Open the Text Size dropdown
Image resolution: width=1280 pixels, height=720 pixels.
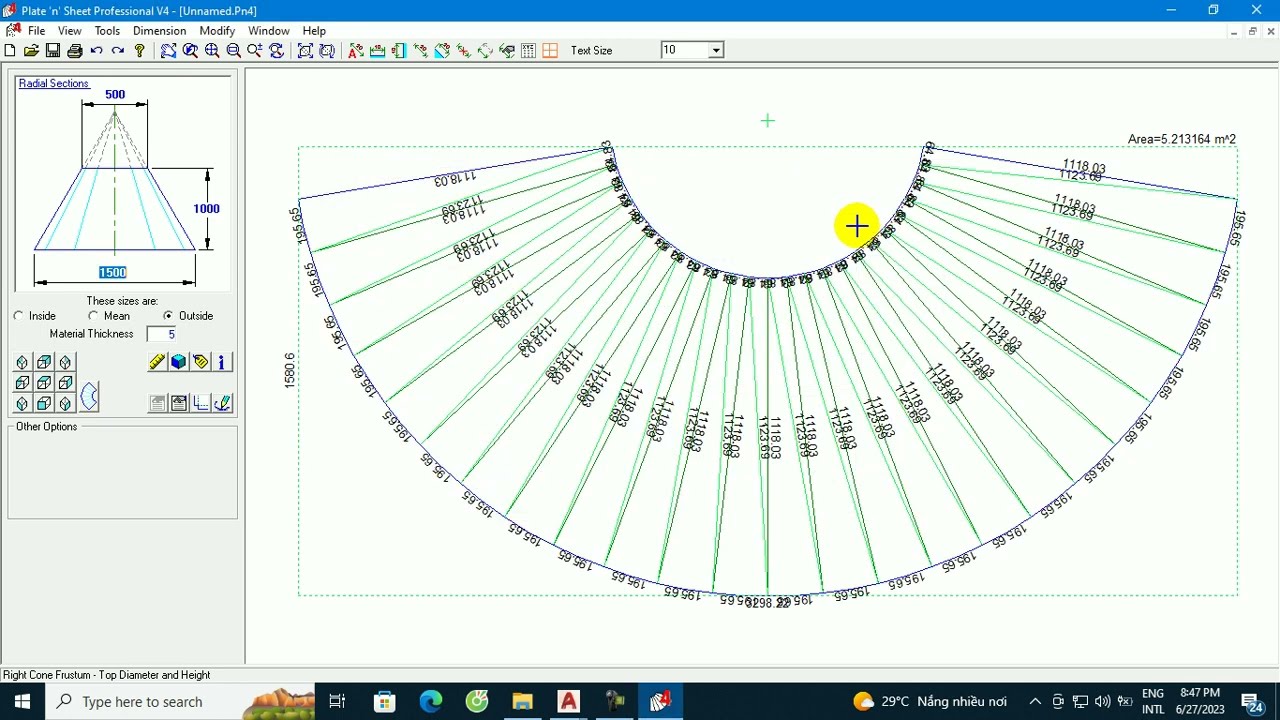pyautogui.click(x=716, y=50)
